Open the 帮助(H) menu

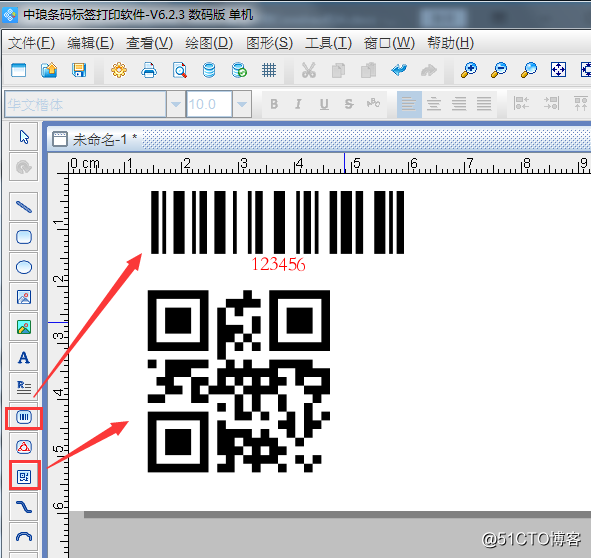450,43
